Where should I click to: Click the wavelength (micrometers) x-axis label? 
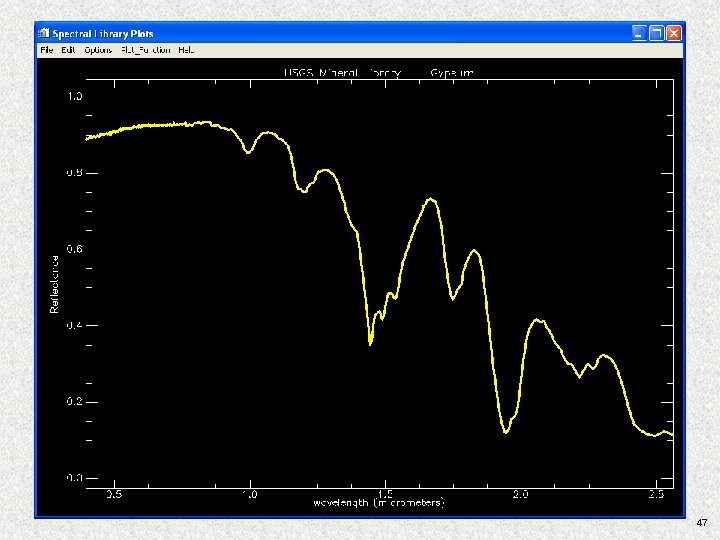[379, 502]
